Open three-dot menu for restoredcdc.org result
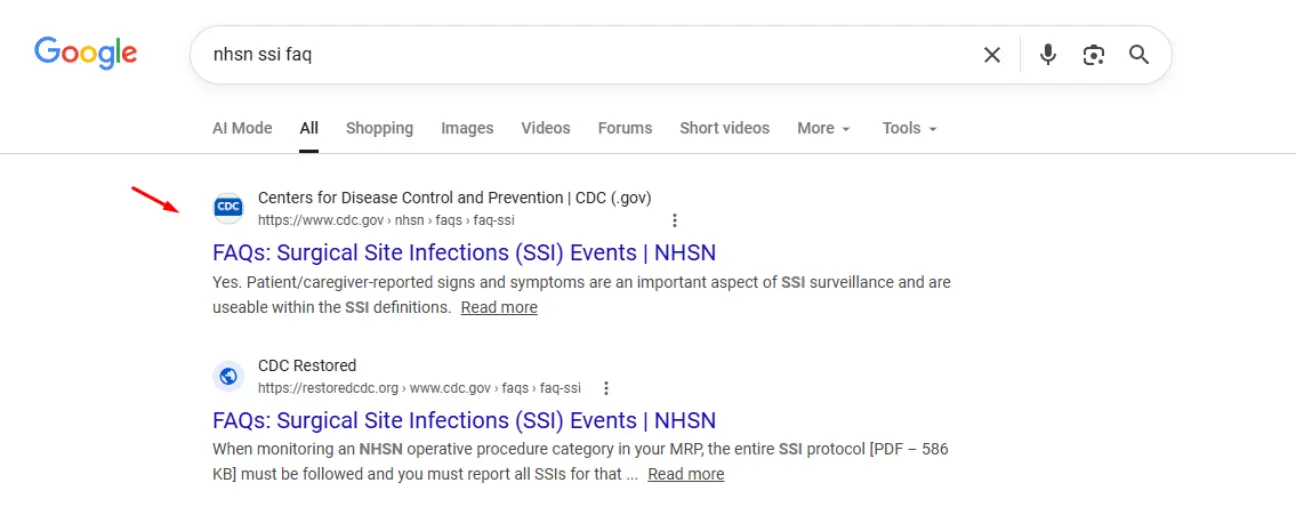The width and height of the screenshot is (1296, 507). 606,388
